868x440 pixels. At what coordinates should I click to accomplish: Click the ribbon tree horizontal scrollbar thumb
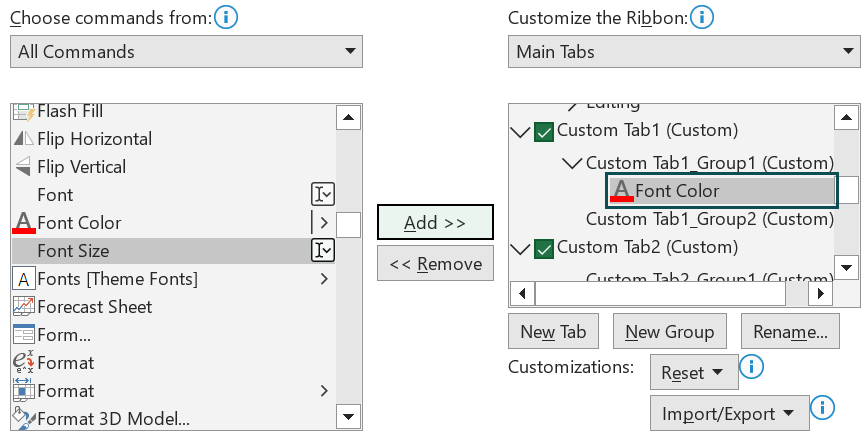coord(660,293)
